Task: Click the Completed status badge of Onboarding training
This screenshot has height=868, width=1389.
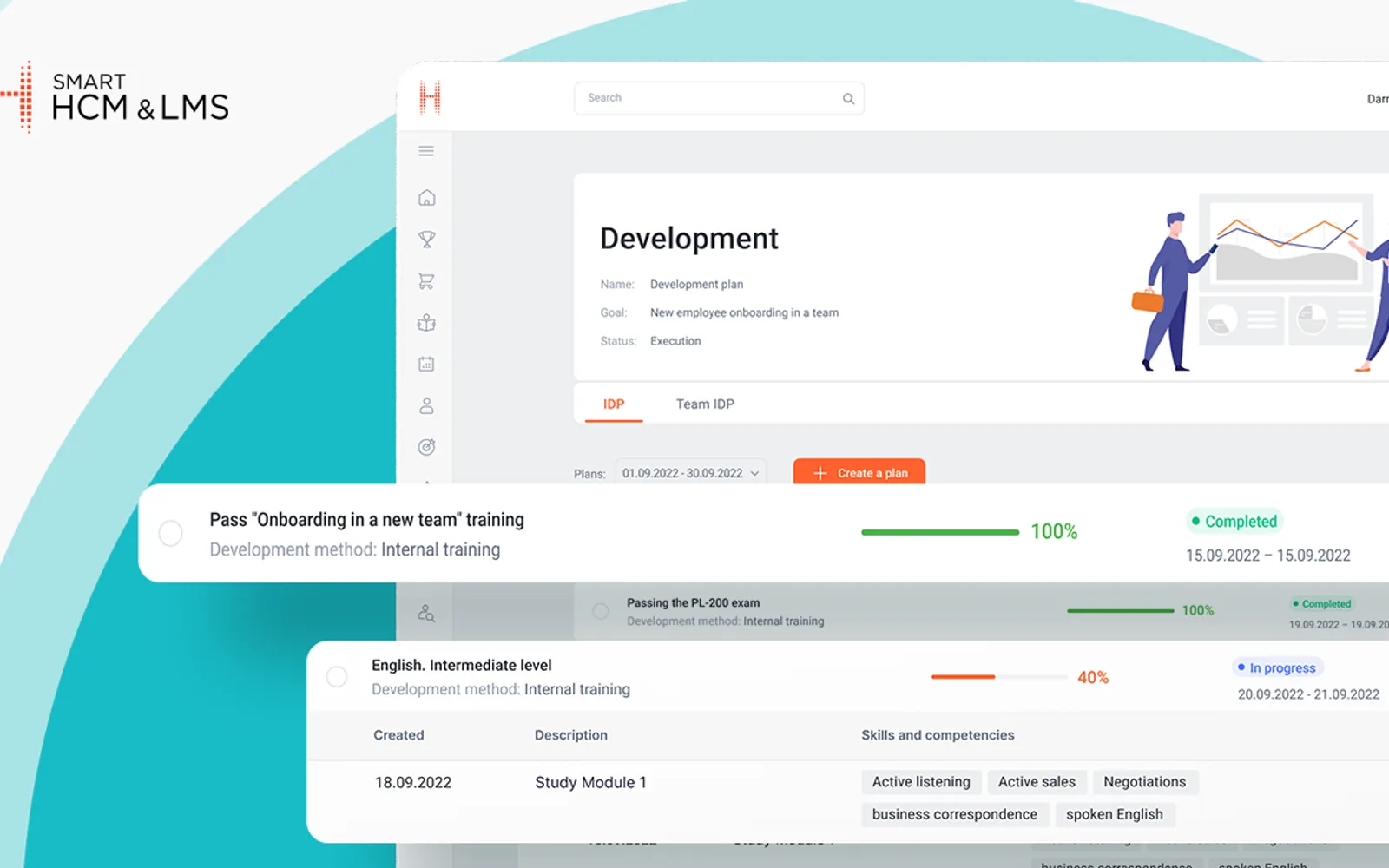Action: click(x=1234, y=522)
